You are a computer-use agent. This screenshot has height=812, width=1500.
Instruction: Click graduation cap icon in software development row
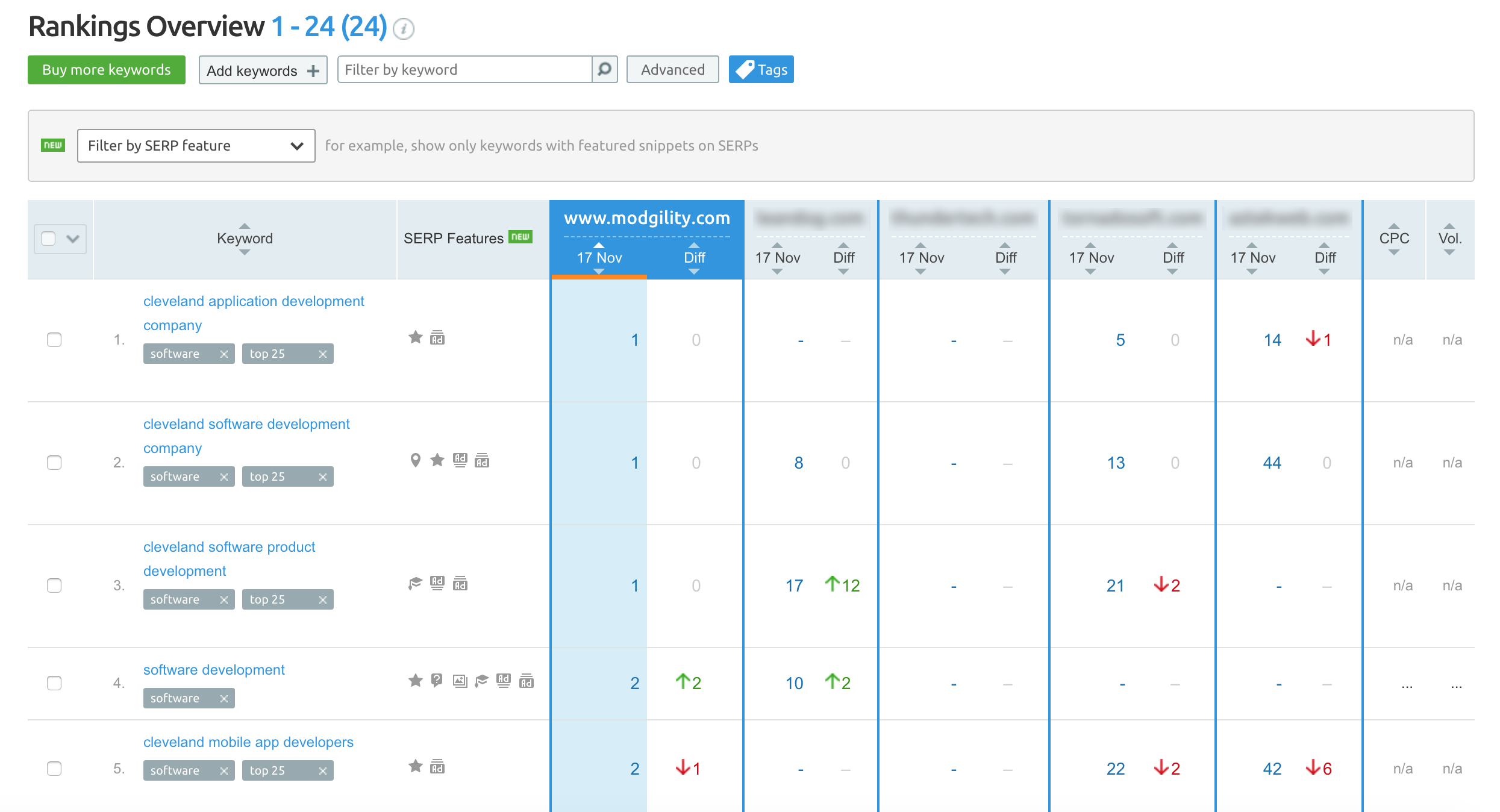[481, 681]
